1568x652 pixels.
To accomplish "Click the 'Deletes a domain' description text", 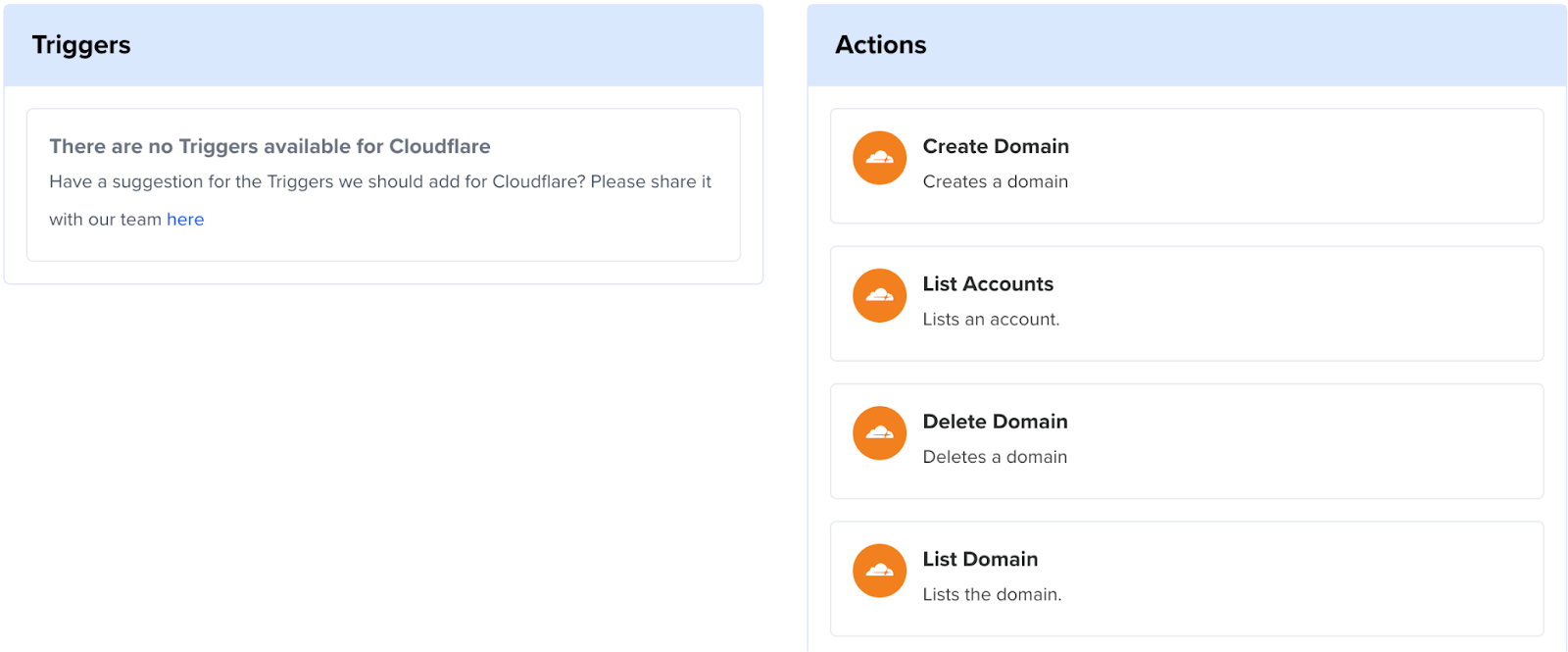I will [x=994, y=457].
